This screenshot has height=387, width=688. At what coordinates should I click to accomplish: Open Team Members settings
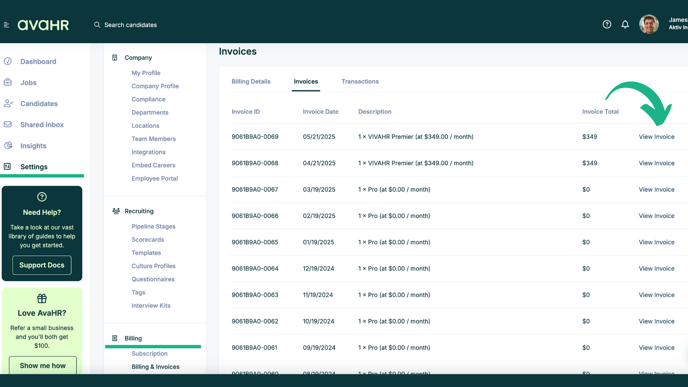click(x=154, y=139)
